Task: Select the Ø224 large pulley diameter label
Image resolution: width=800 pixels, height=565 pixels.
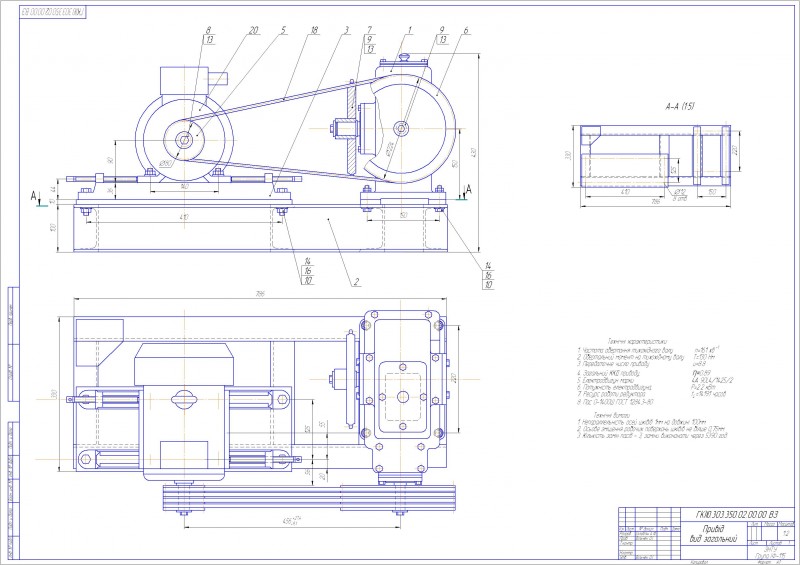Action: pyautogui.click(x=390, y=149)
